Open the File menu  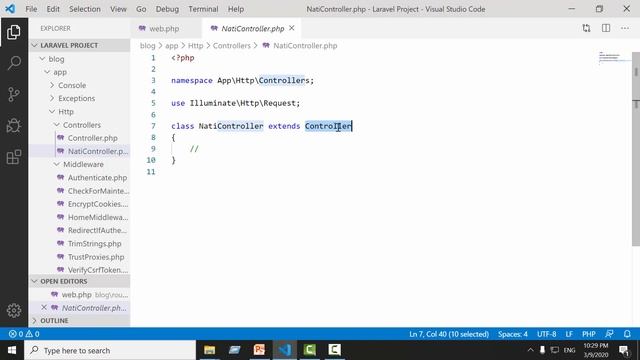(x=31, y=9)
